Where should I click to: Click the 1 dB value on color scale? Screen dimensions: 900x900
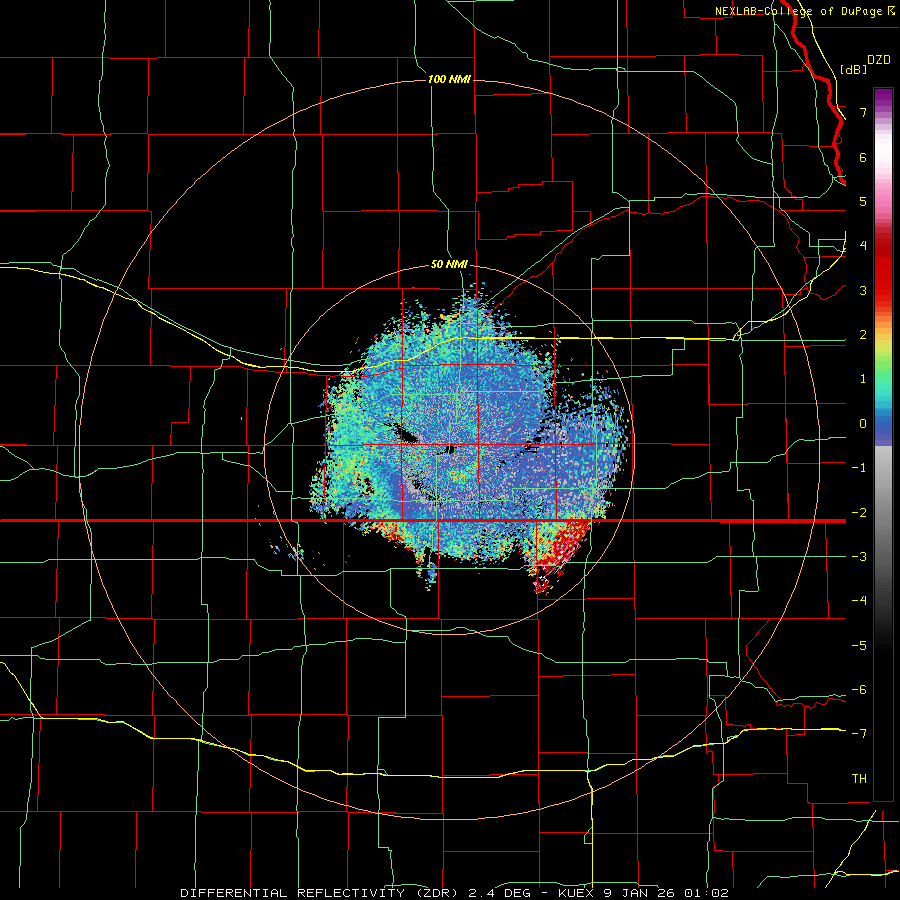coord(863,379)
